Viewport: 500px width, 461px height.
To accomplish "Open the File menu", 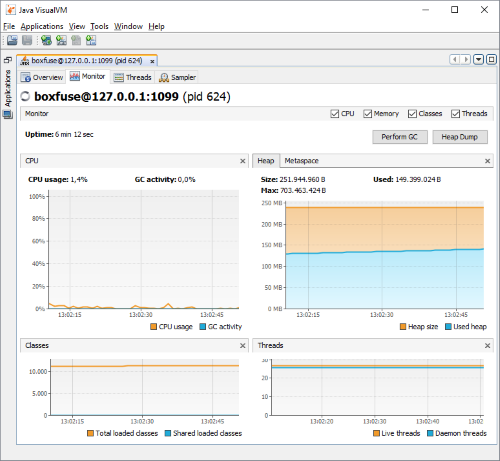I will click(9, 26).
